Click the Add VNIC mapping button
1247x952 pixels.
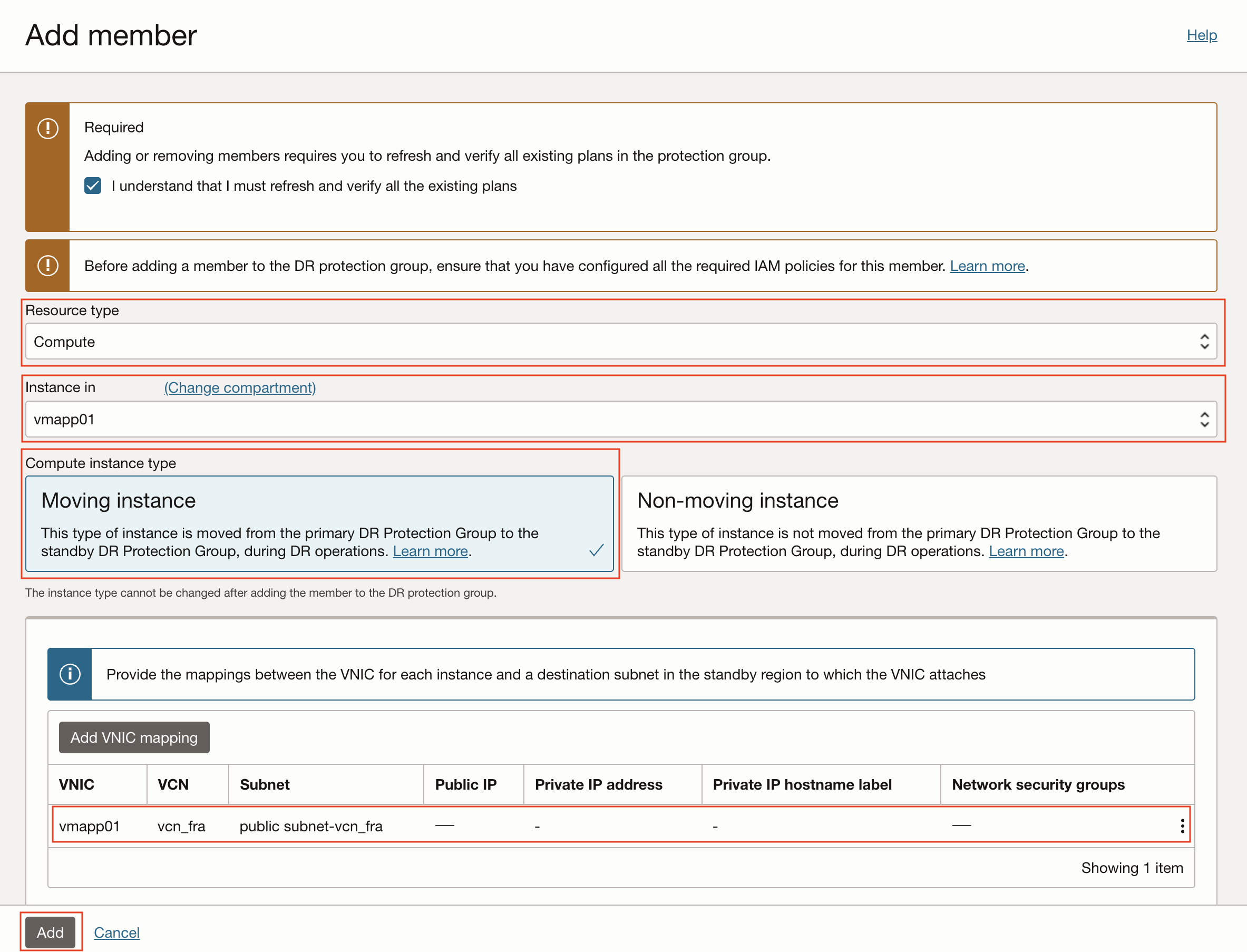(134, 737)
